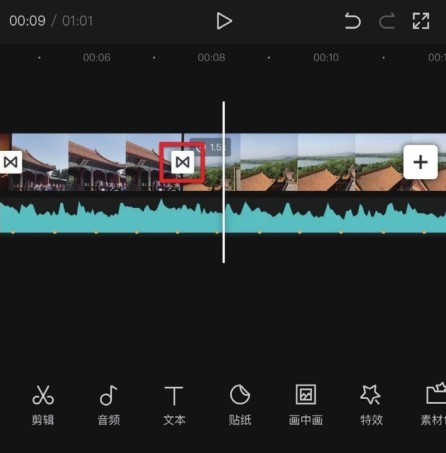Click the 00:10 mark on time ruler
Viewport: 446px width, 453px height.
pyautogui.click(x=326, y=57)
